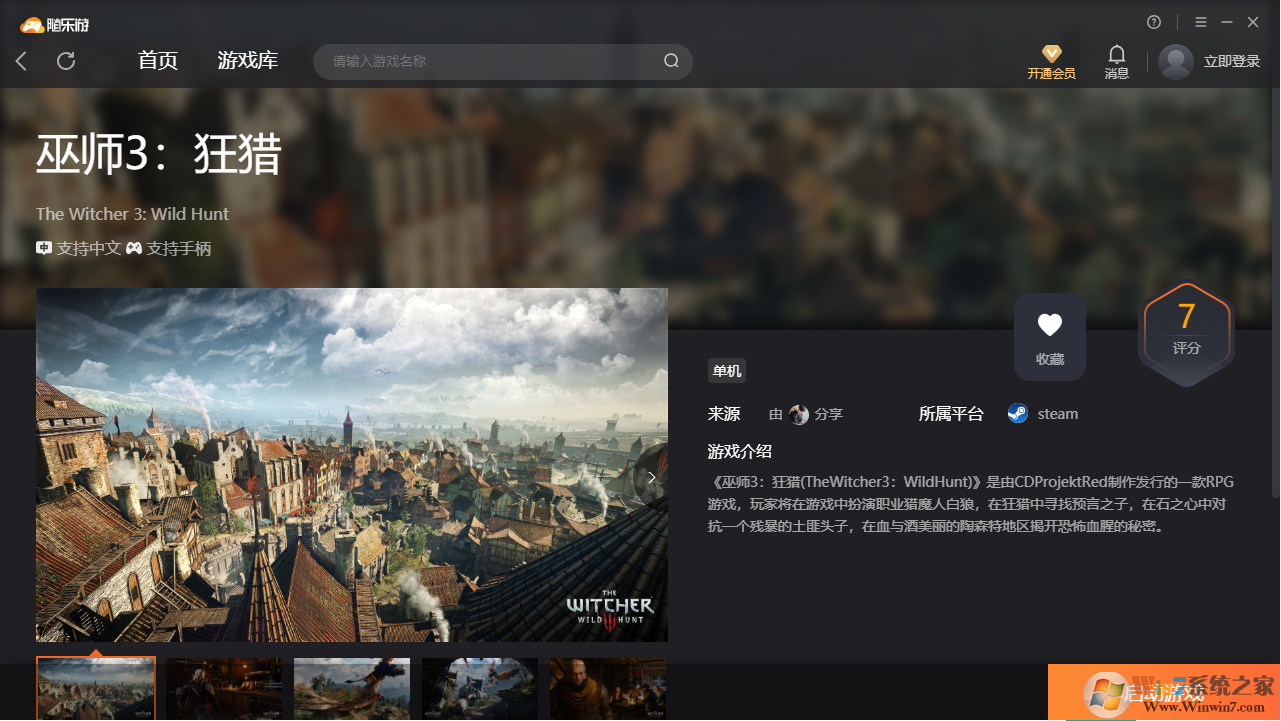Click the search magnifier icon

pyautogui.click(x=671, y=61)
